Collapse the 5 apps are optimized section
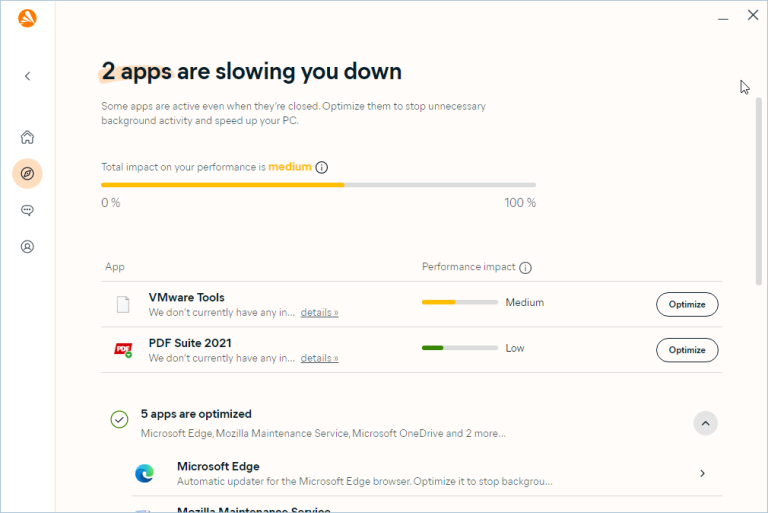Viewport: 768px width, 513px height. point(705,423)
